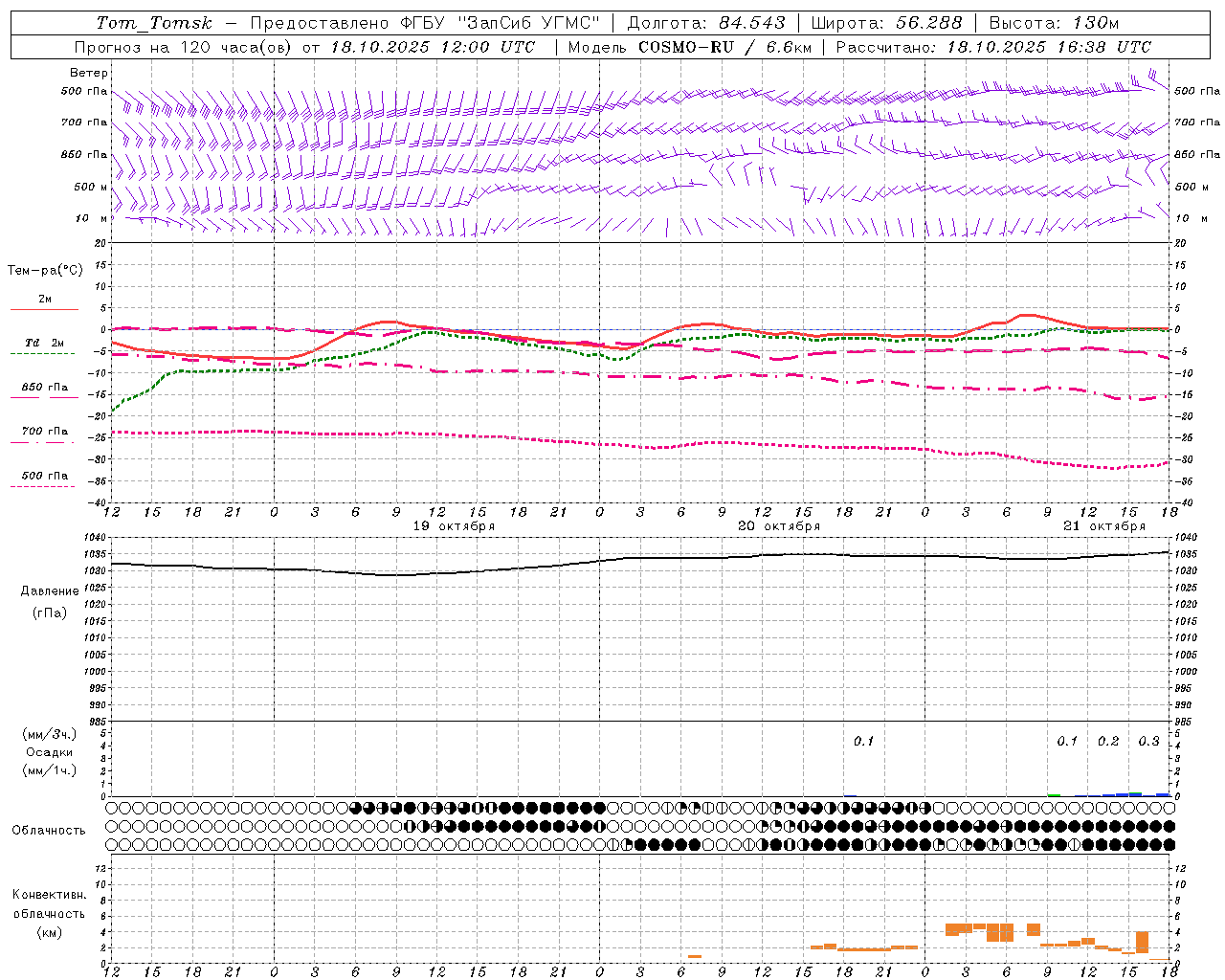Click the precipitation value '0.3'
The height and width of the screenshot is (980, 1225).
(1148, 741)
